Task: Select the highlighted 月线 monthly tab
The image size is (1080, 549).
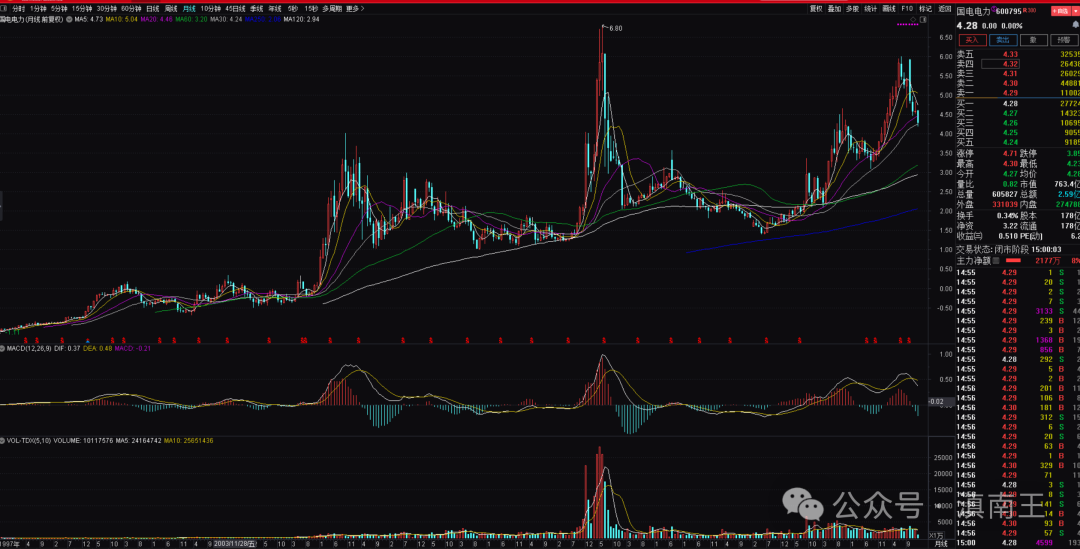Action: (189, 9)
